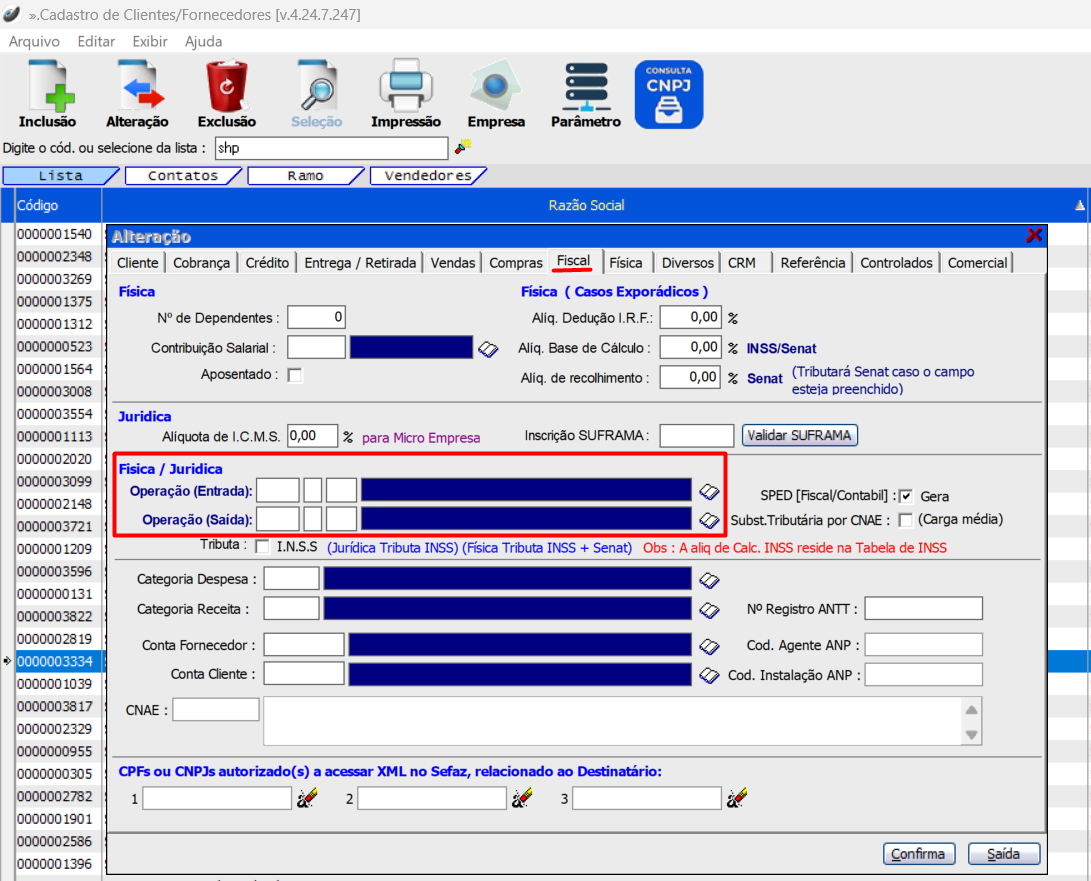
Task: Open lookup book icon for Operação (Entrada)
Action: 709,491
